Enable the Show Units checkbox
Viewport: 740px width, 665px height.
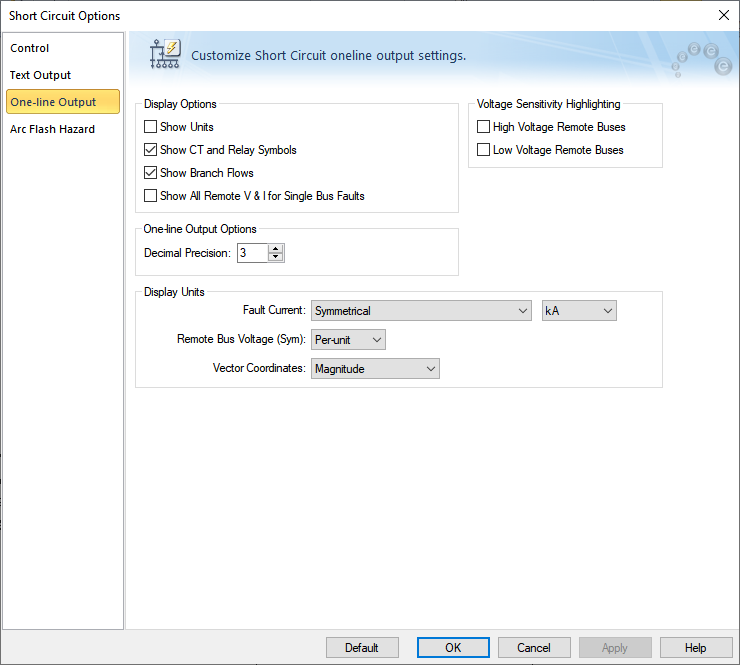pyautogui.click(x=151, y=127)
